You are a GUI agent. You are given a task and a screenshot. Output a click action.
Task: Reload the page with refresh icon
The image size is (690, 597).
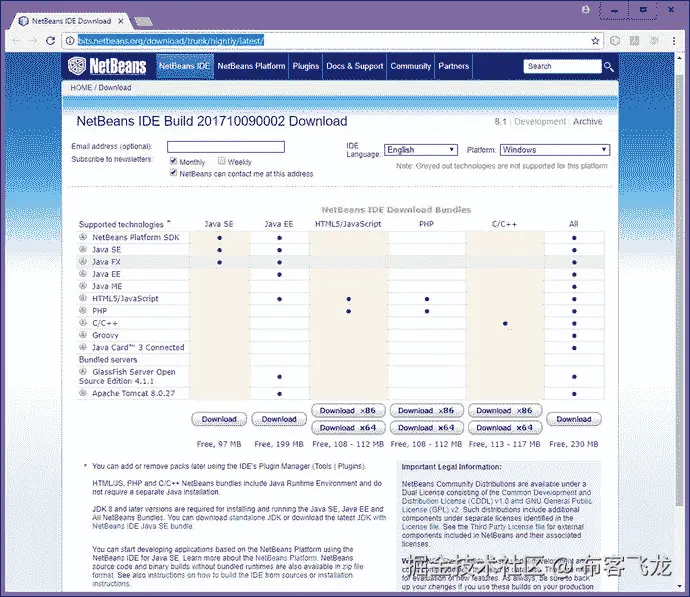point(51,41)
